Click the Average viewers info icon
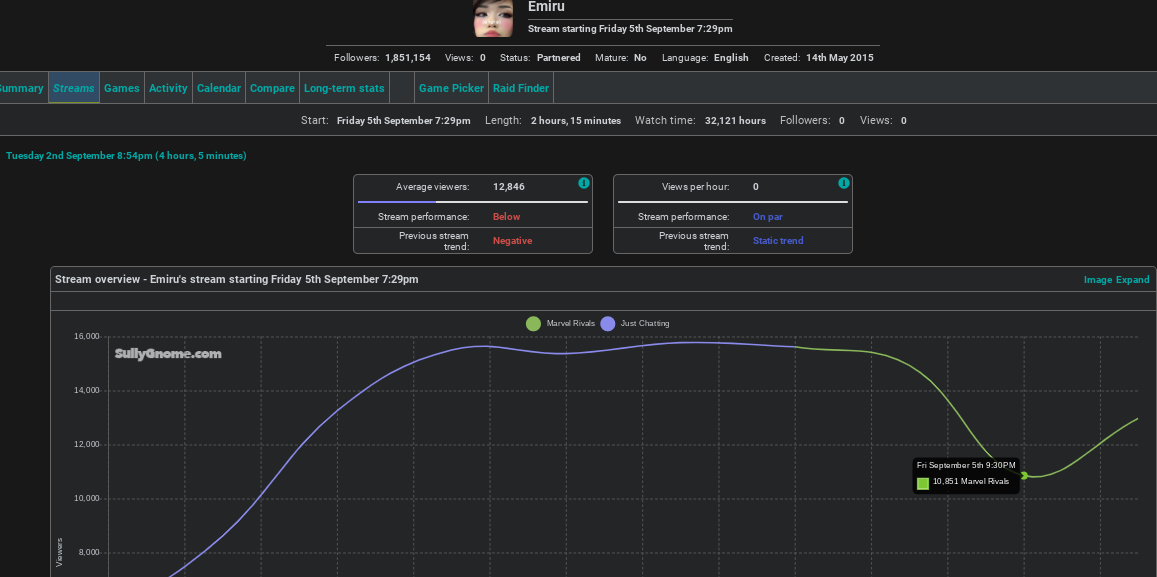This screenshot has width=1157, height=577. tap(584, 183)
